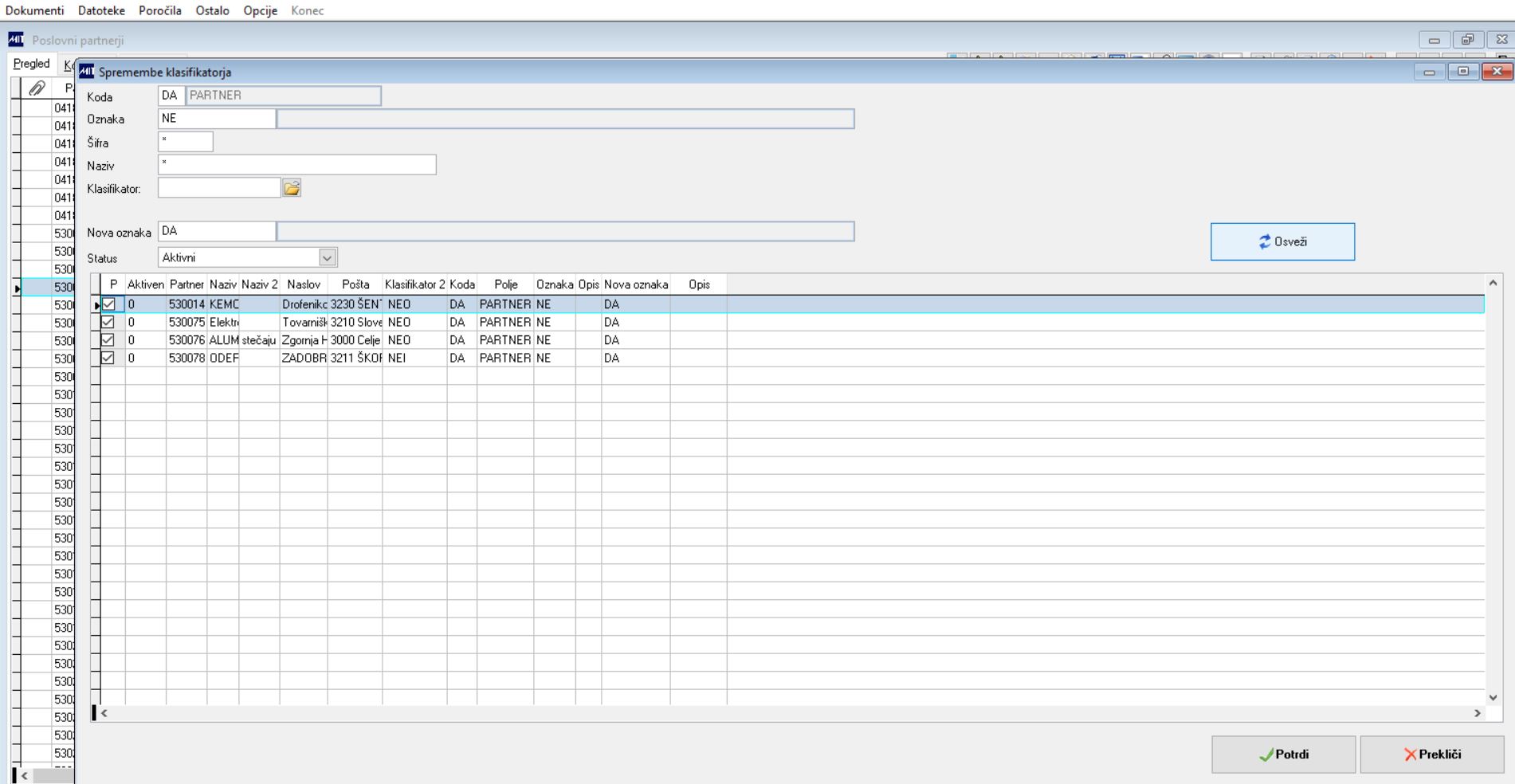Click the grid's vertical scroll down arrow

[1493, 698]
